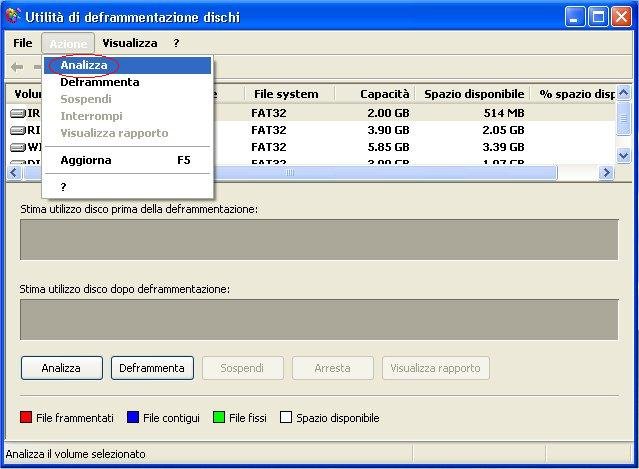
Task: Click the Visualizza rapporto button
Action: coord(435,368)
